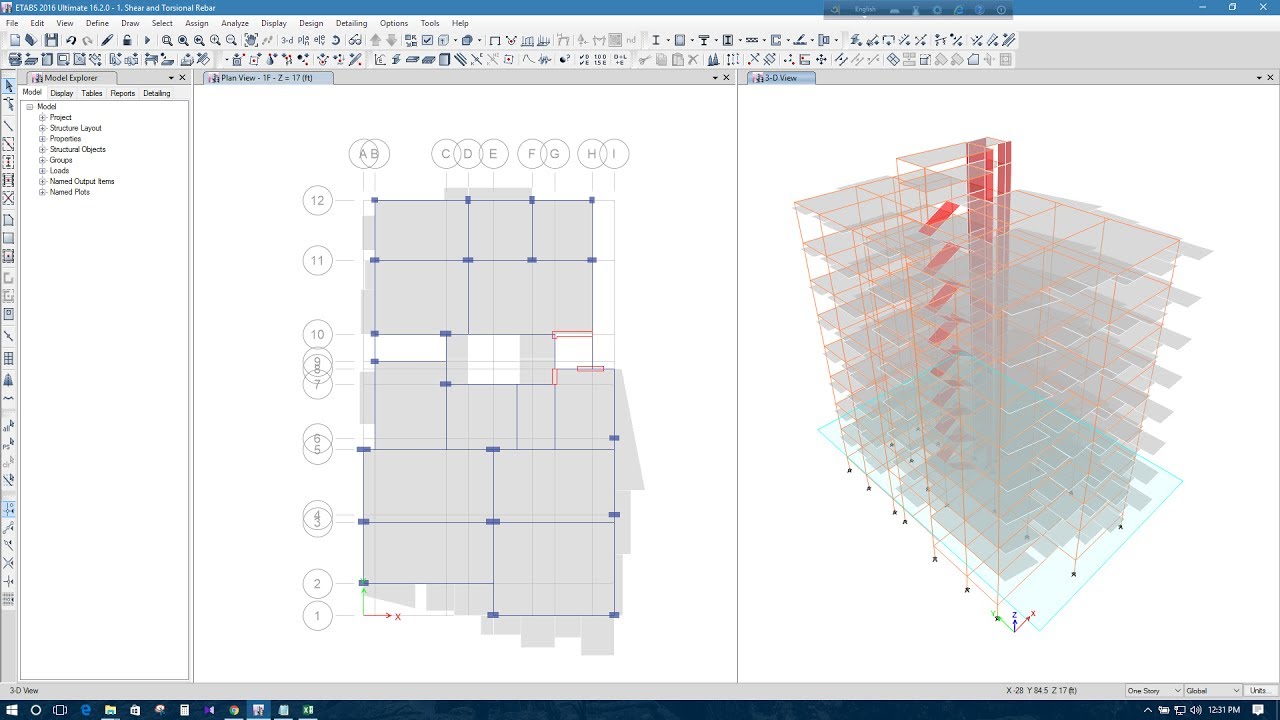
Task: Select the Pan tool in the toolbar
Action: tap(251, 41)
